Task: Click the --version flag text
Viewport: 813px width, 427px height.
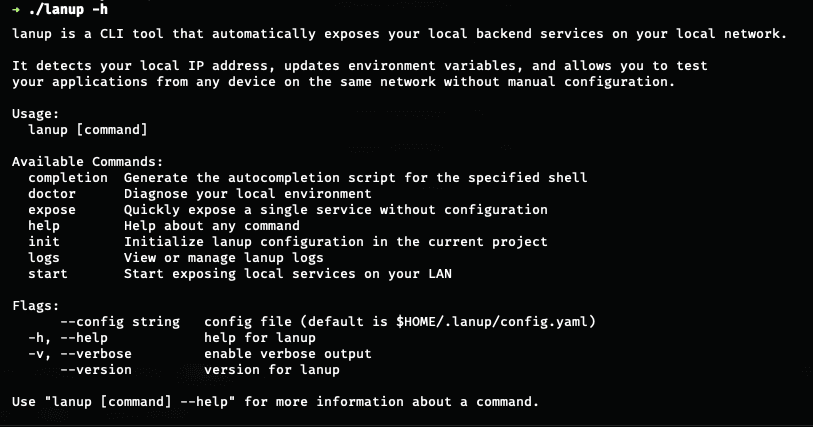Action: 95,369
